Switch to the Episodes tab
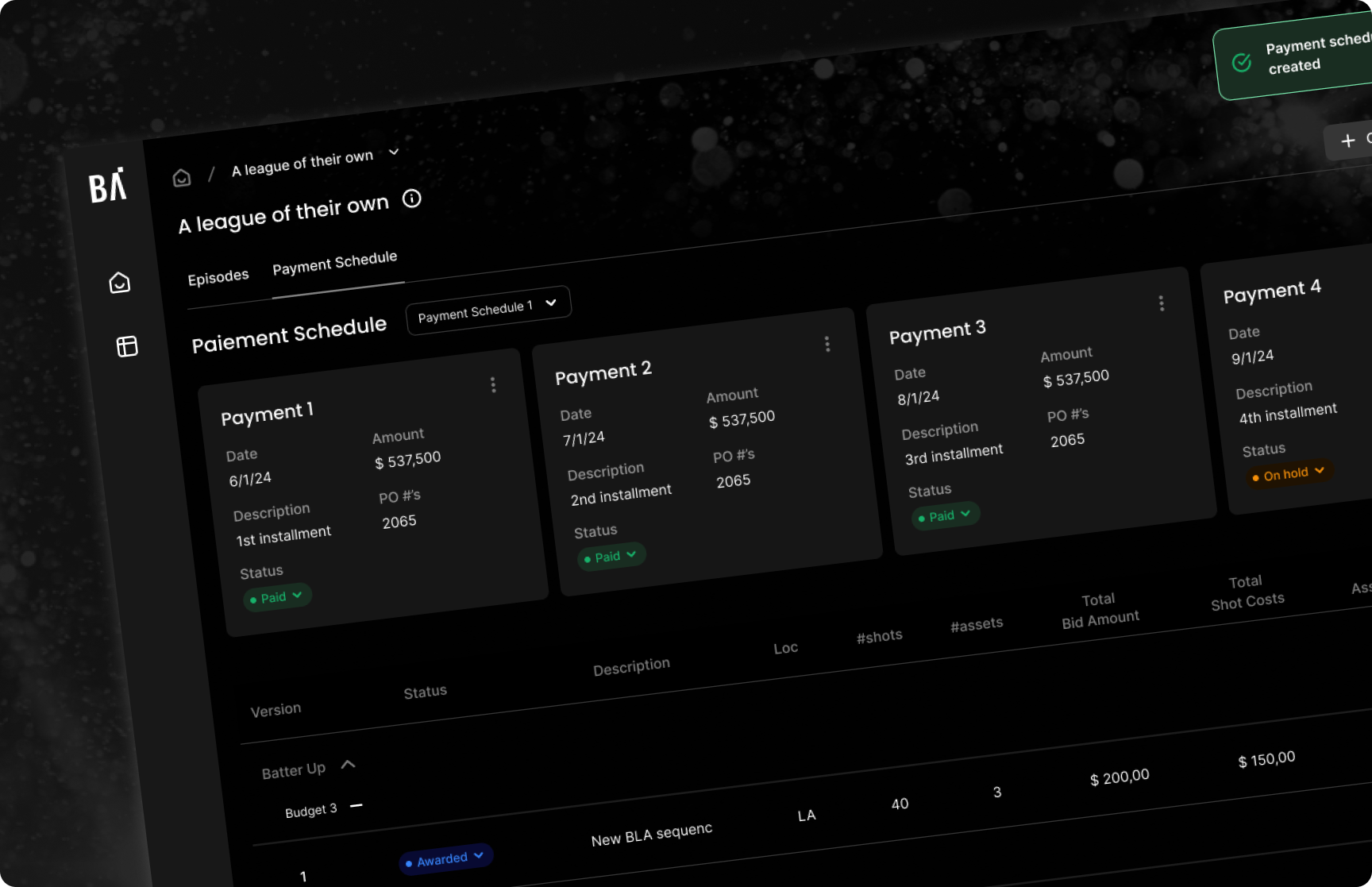 pyautogui.click(x=218, y=277)
